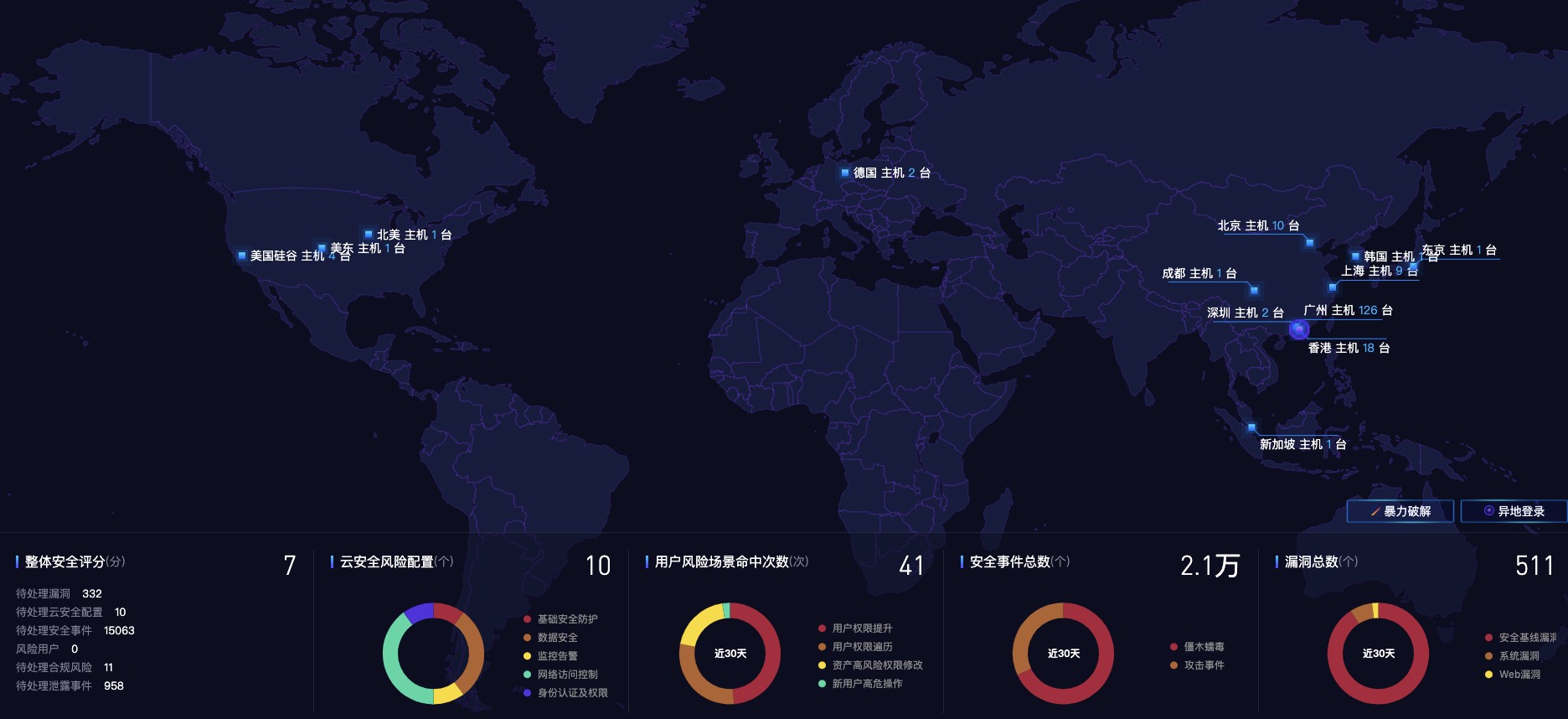The width and height of the screenshot is (1568, 719).
Task: Open the 待处理云安全配置 10 row
Action: [x=71, y=612]
